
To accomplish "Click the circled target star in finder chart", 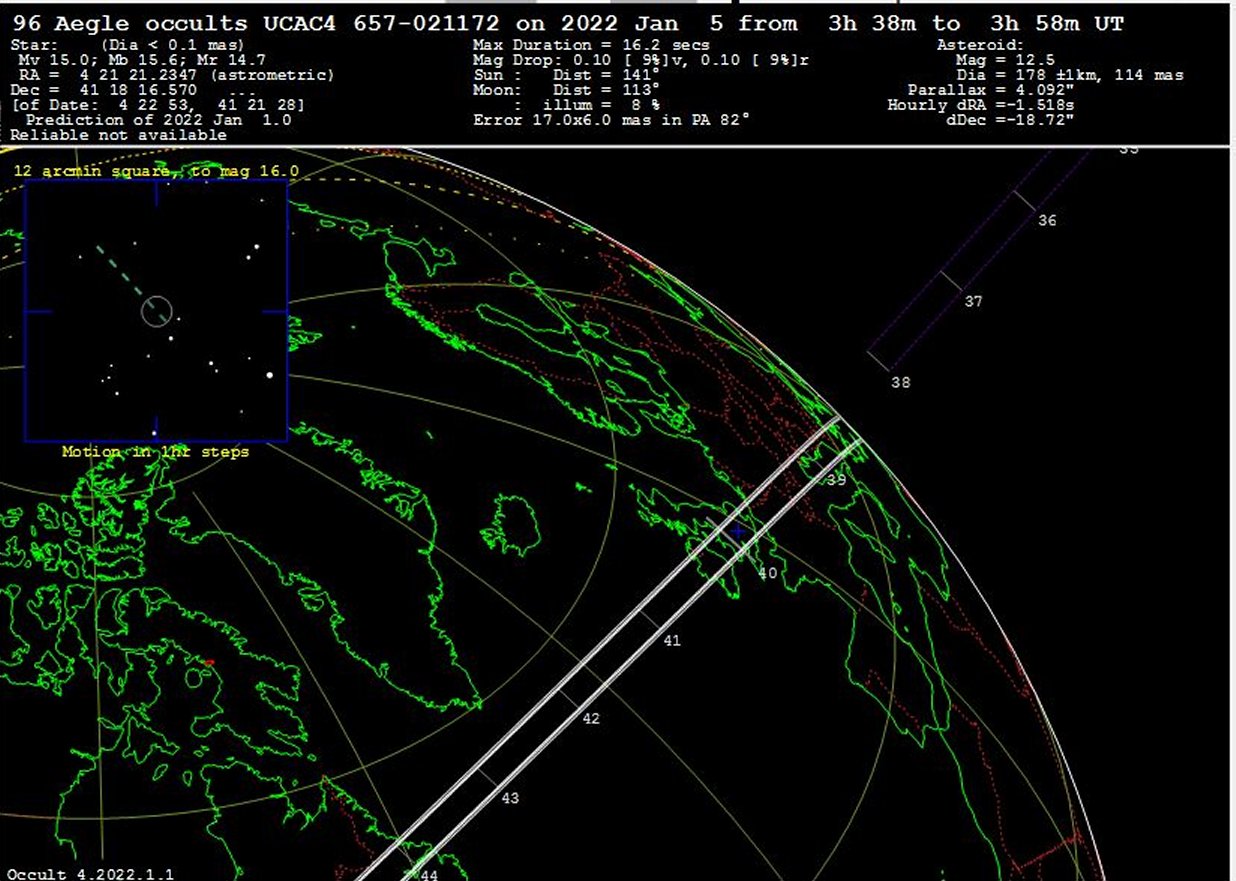I will pyautogui.click(x=157, y=311).
